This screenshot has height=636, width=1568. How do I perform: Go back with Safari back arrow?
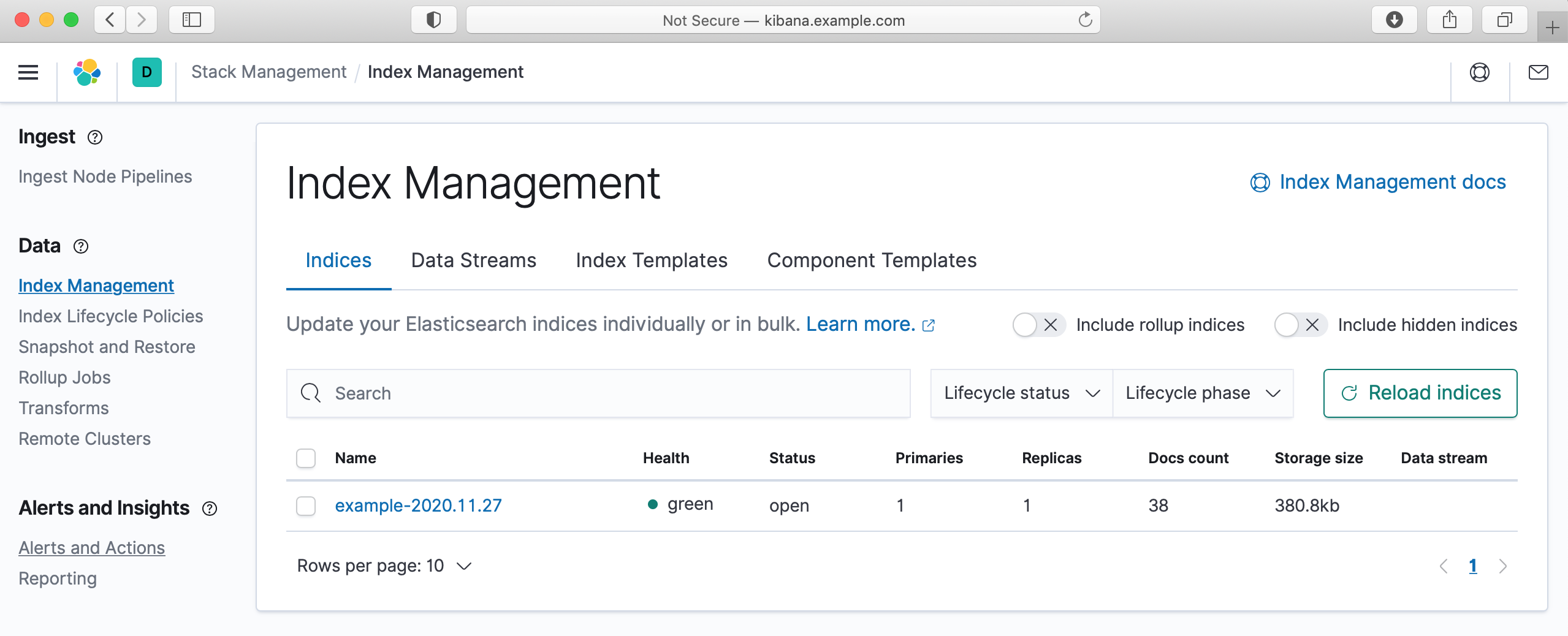pos(110,20)
